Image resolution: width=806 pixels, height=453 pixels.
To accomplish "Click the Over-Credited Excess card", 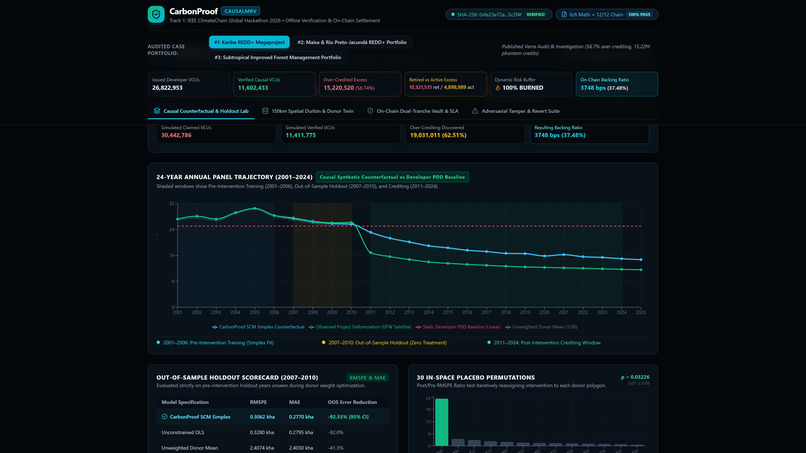I will [360, 84].
